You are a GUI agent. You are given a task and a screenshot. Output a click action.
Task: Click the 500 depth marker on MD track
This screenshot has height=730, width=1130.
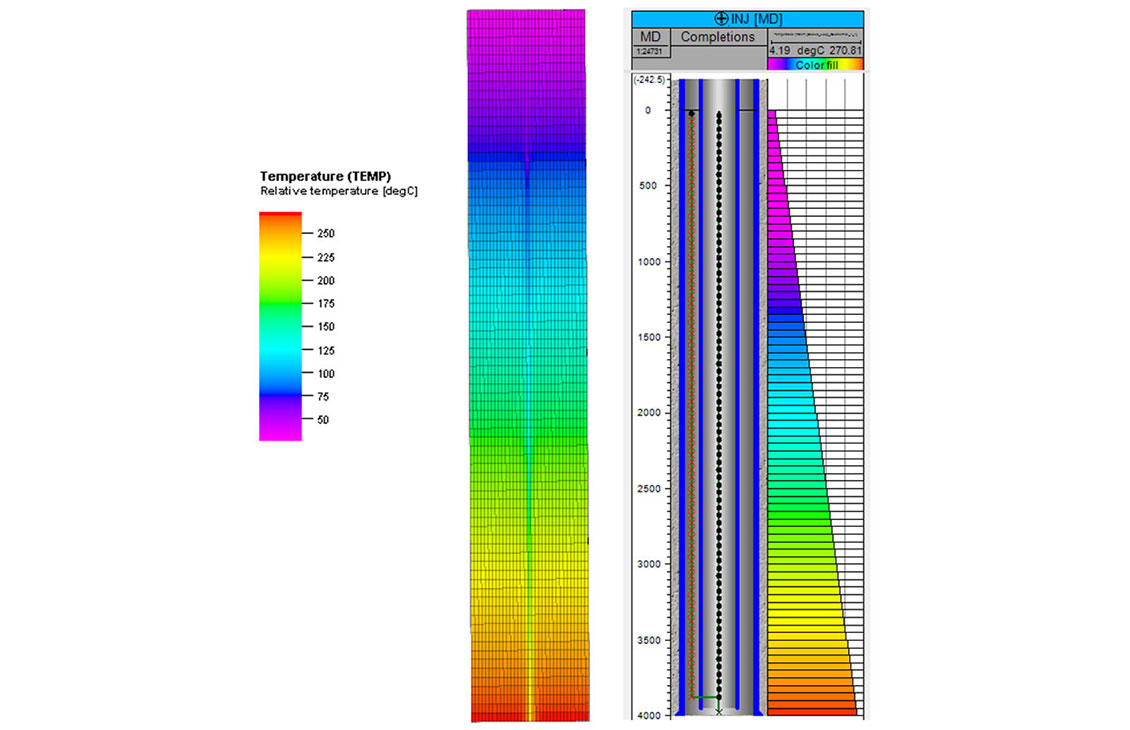[x=648, y=185]
